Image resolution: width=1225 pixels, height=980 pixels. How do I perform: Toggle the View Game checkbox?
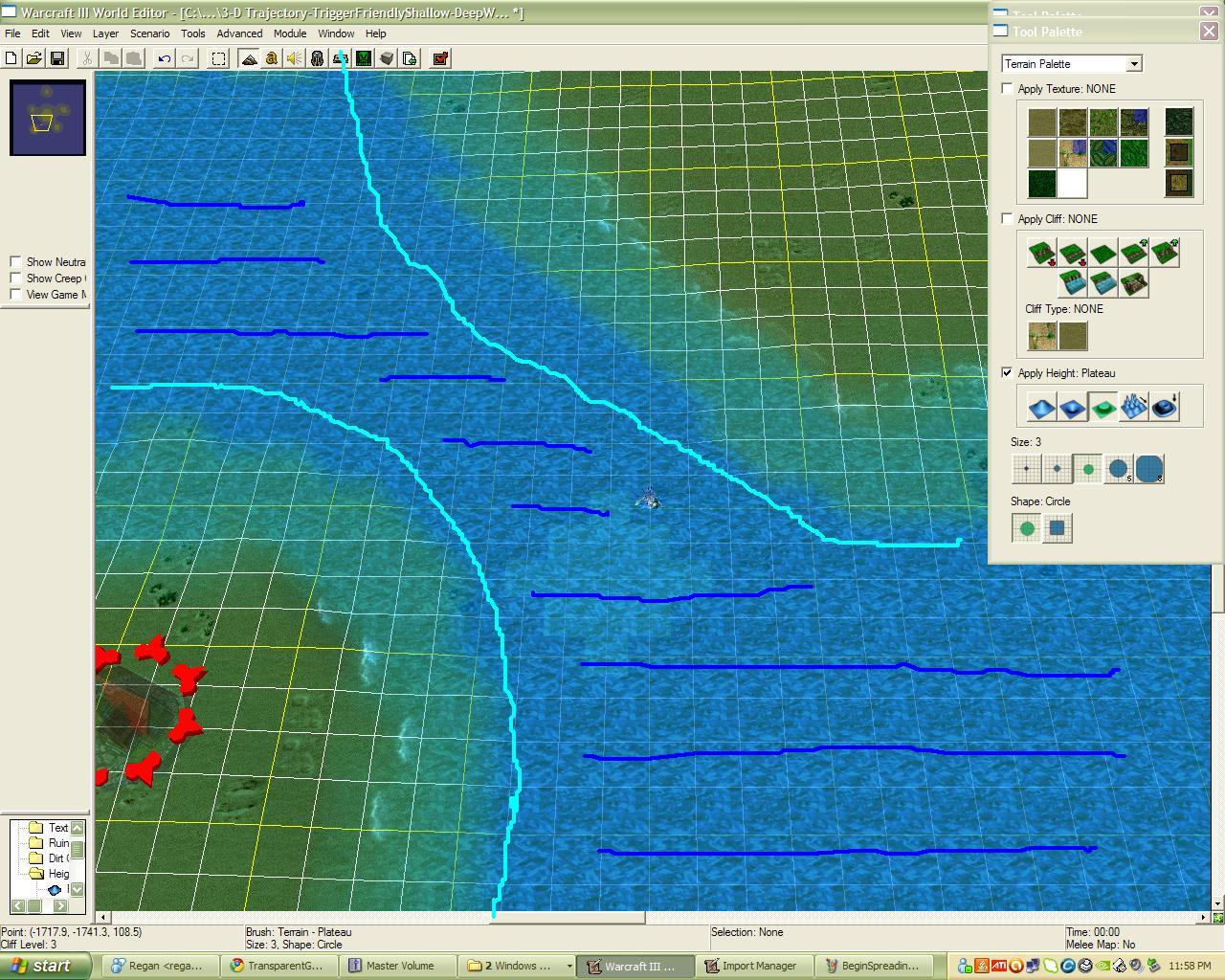[15, 294]
